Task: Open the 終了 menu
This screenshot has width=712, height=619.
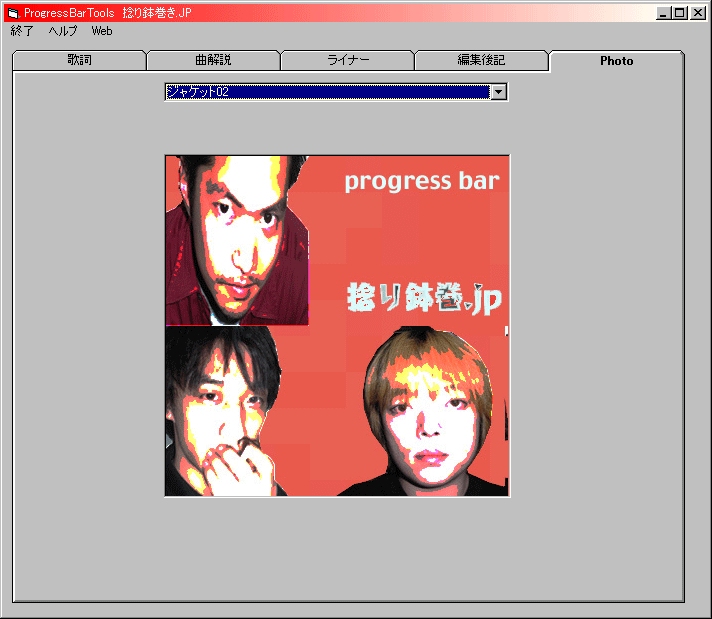Action: (22, 31)
